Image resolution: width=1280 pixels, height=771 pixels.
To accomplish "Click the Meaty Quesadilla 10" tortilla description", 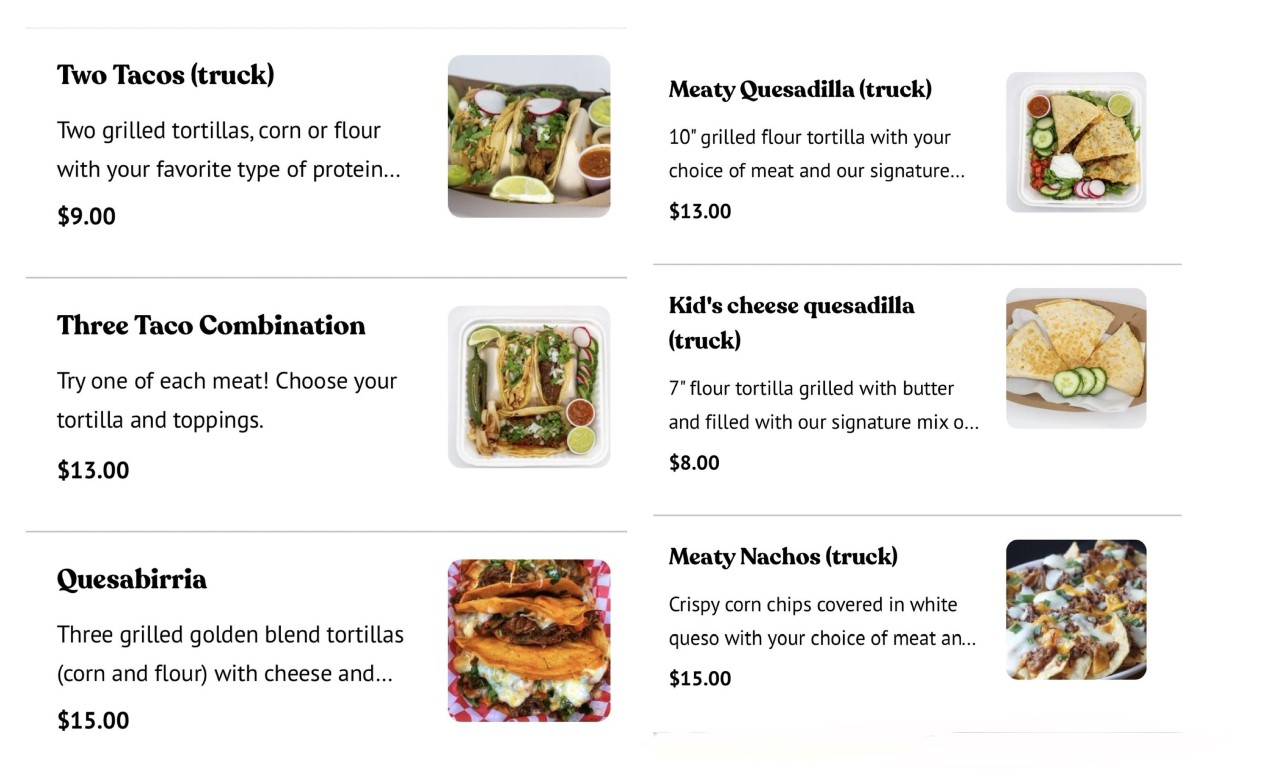I will [x=817, y=154].
